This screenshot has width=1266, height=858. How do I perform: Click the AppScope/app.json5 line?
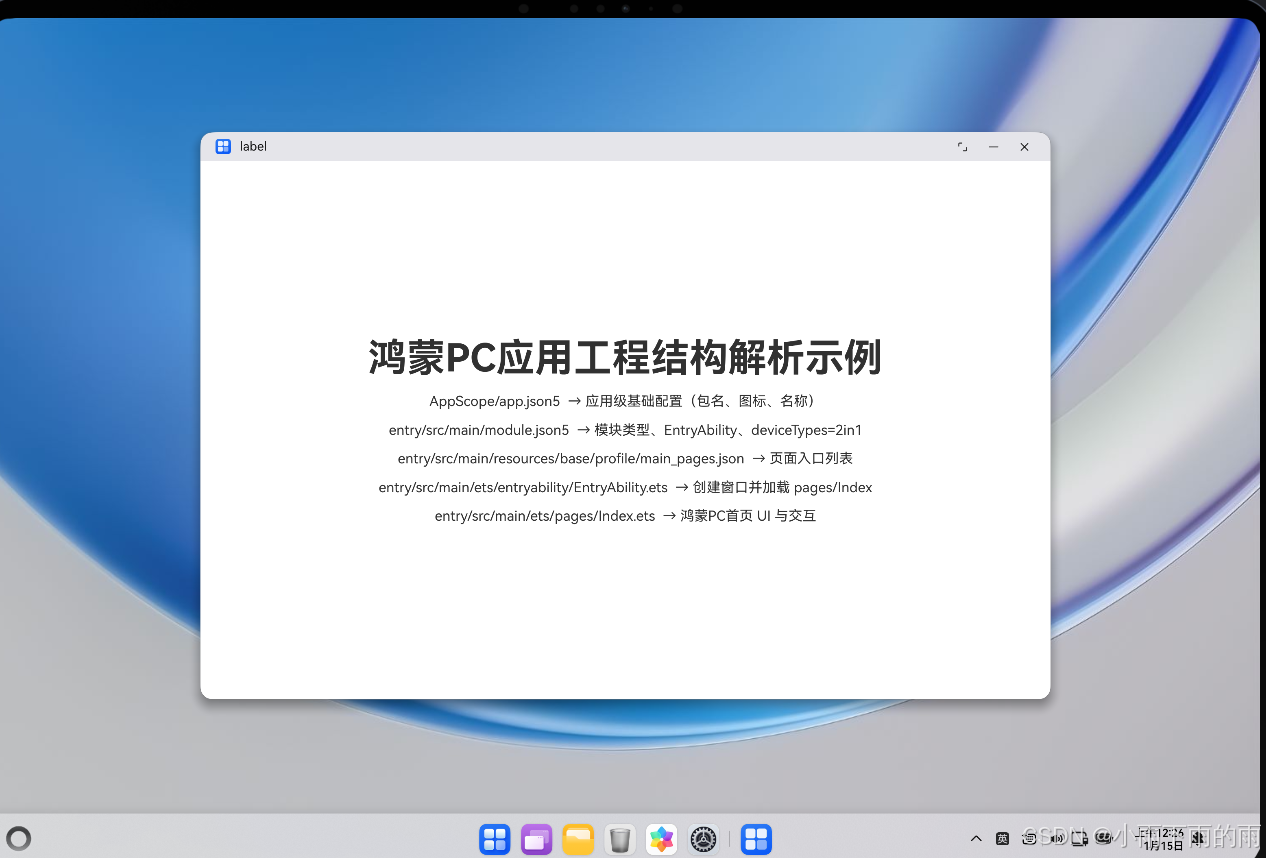pyautogui.click(x=625, y=401)
